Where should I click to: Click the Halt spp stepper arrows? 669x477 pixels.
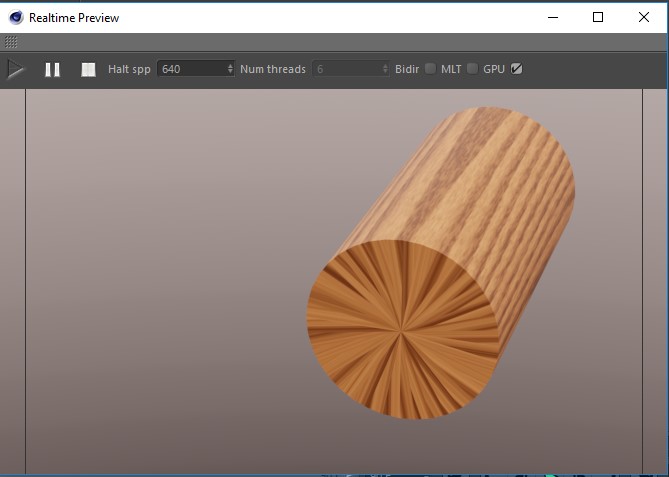click(x=231, y=69)
